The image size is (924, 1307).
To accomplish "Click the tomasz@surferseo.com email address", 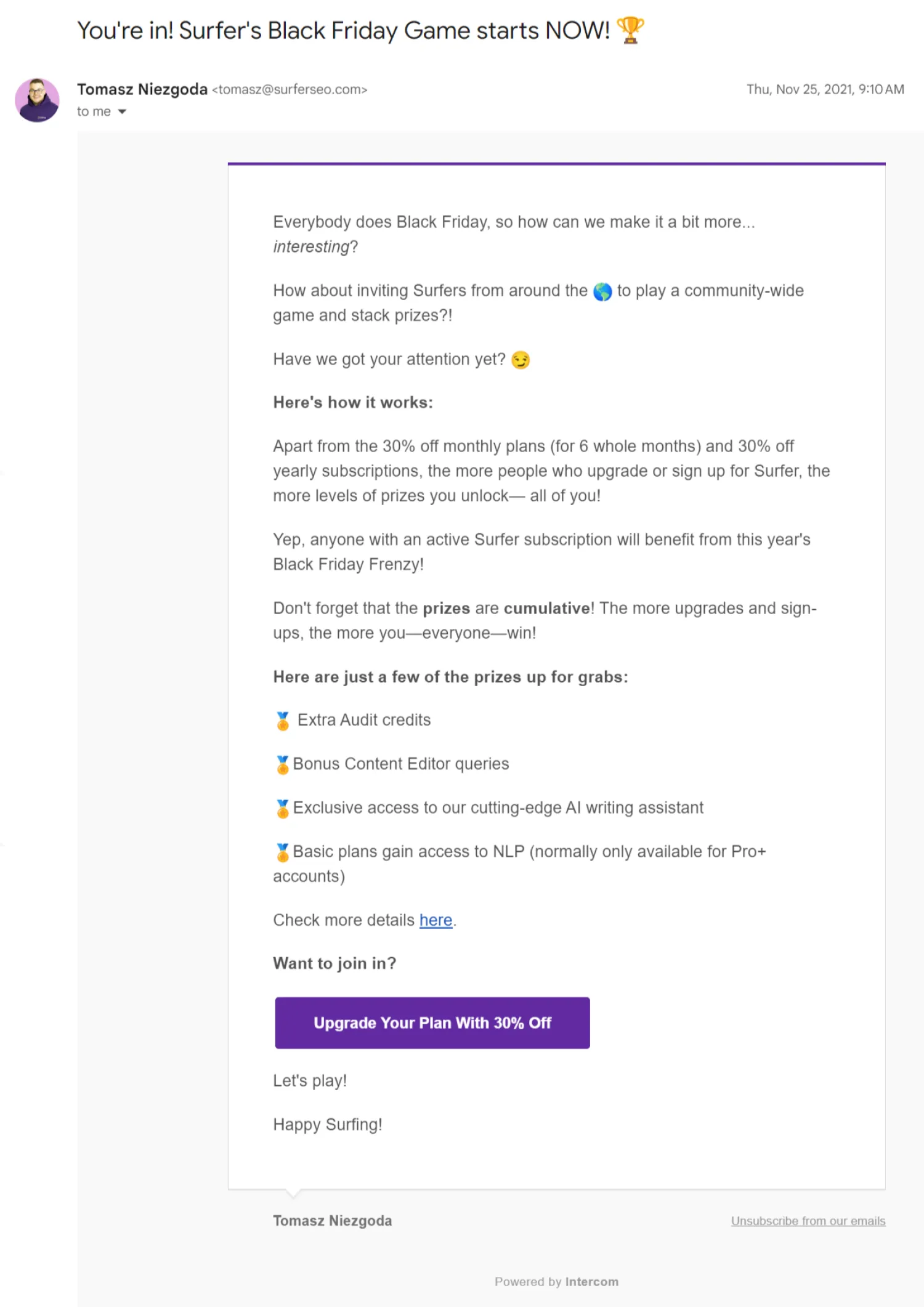I will [x=290, y=90].
